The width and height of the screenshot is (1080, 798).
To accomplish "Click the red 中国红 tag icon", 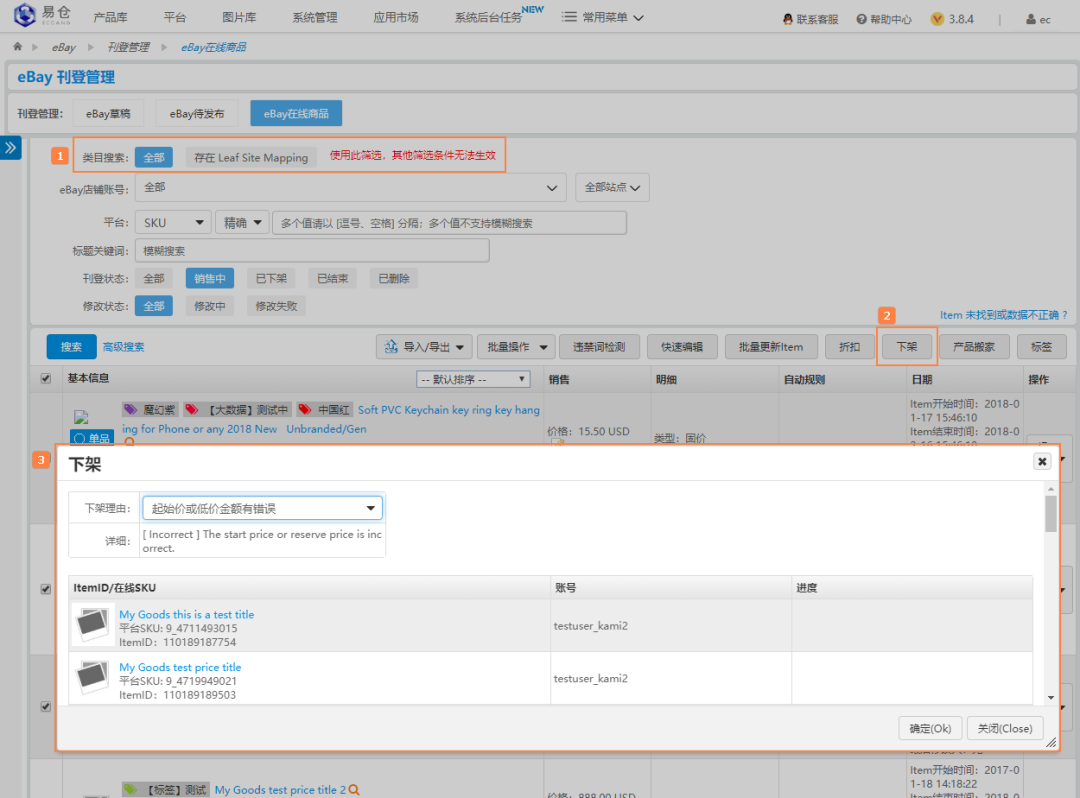I will tap(304, 410).
